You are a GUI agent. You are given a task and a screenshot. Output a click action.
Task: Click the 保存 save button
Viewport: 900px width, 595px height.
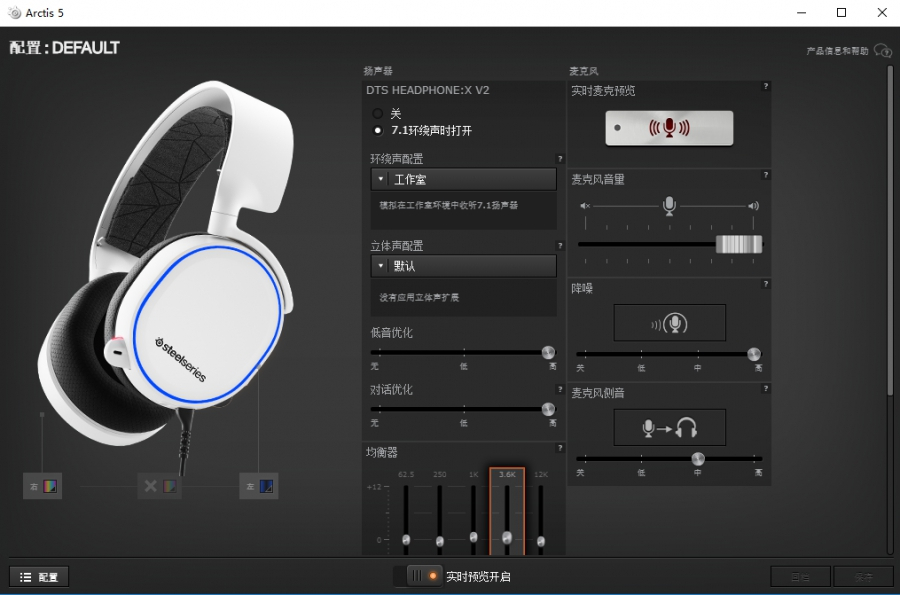[863, 577]
